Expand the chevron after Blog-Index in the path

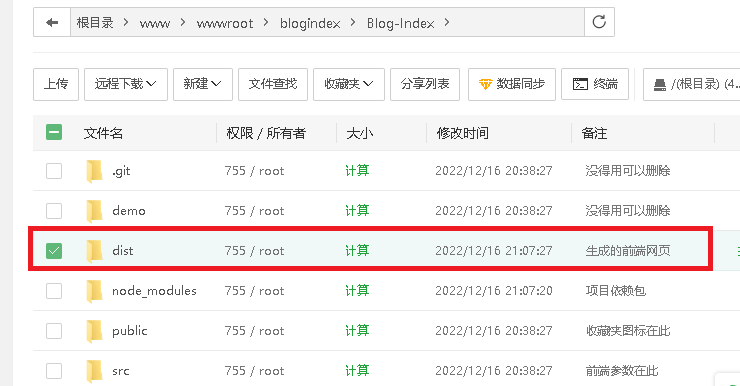coord(446,22)
